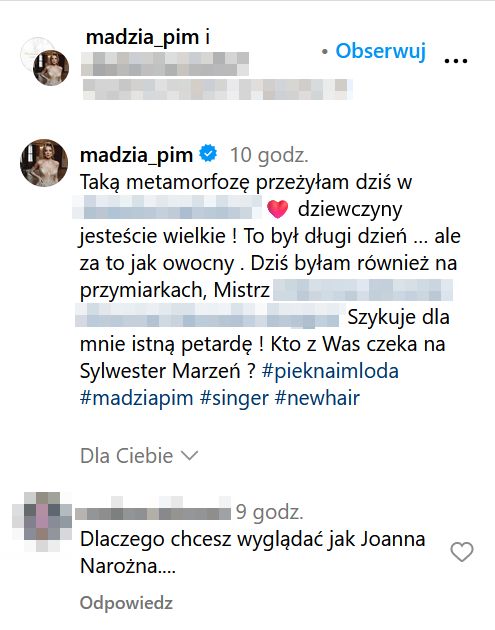Open madzia_pim username in the post header

click(x=142, y=38)
